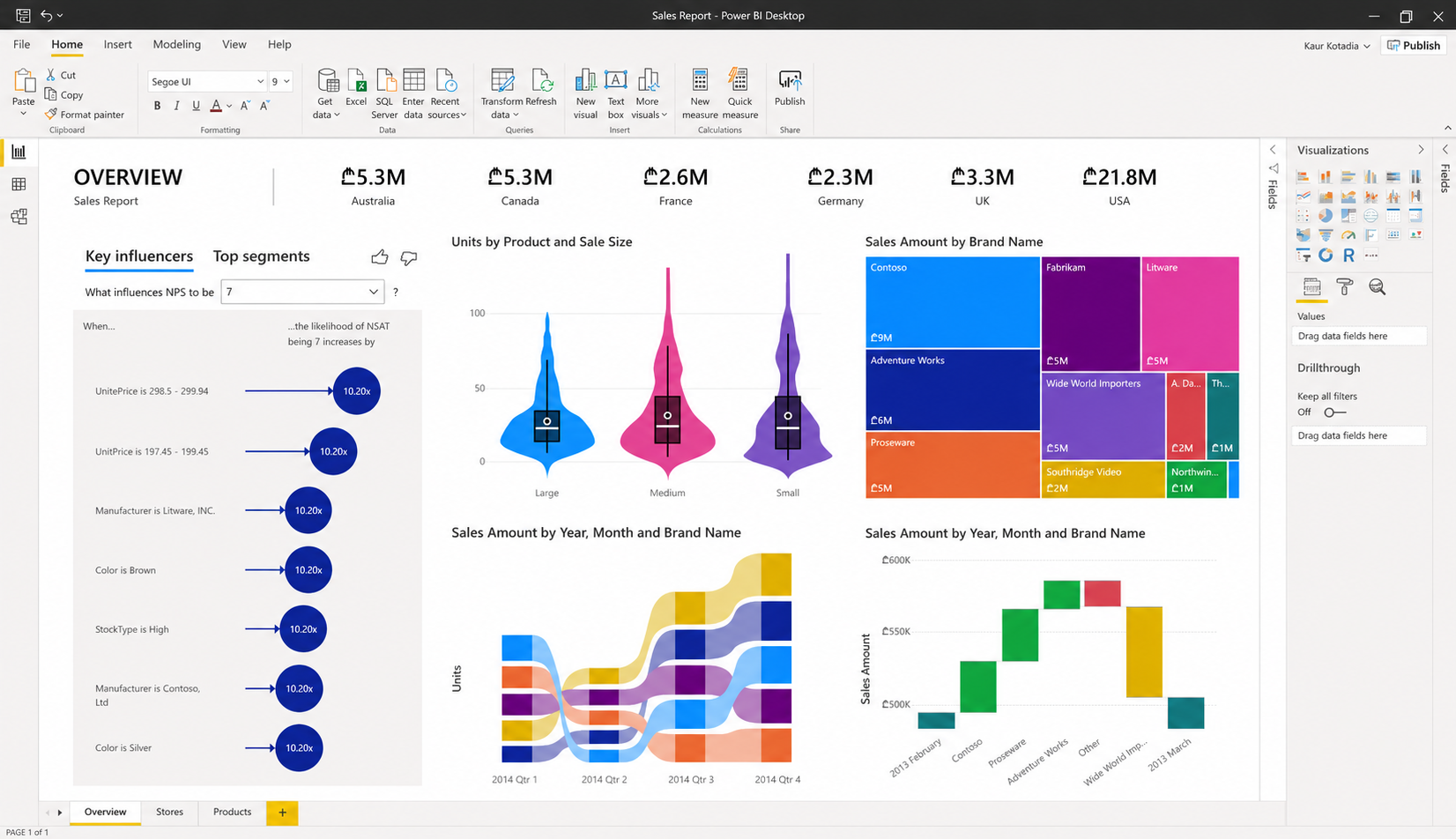Collapse the ribbon with the caret
This screenshot has width=1456, height=839.
click(x=1447, y=128)
